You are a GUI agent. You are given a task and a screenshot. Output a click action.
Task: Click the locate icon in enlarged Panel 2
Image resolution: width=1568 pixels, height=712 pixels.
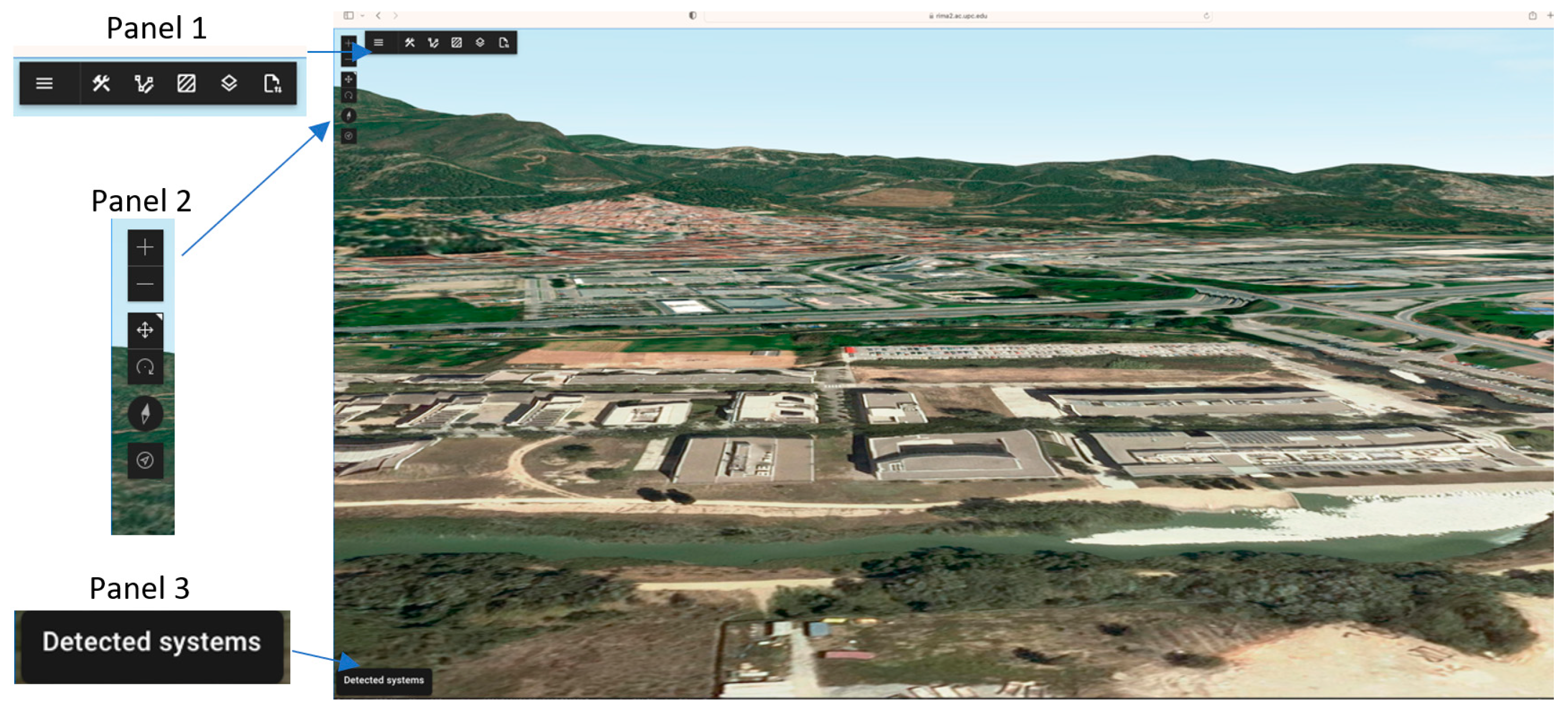coord(145,461)
